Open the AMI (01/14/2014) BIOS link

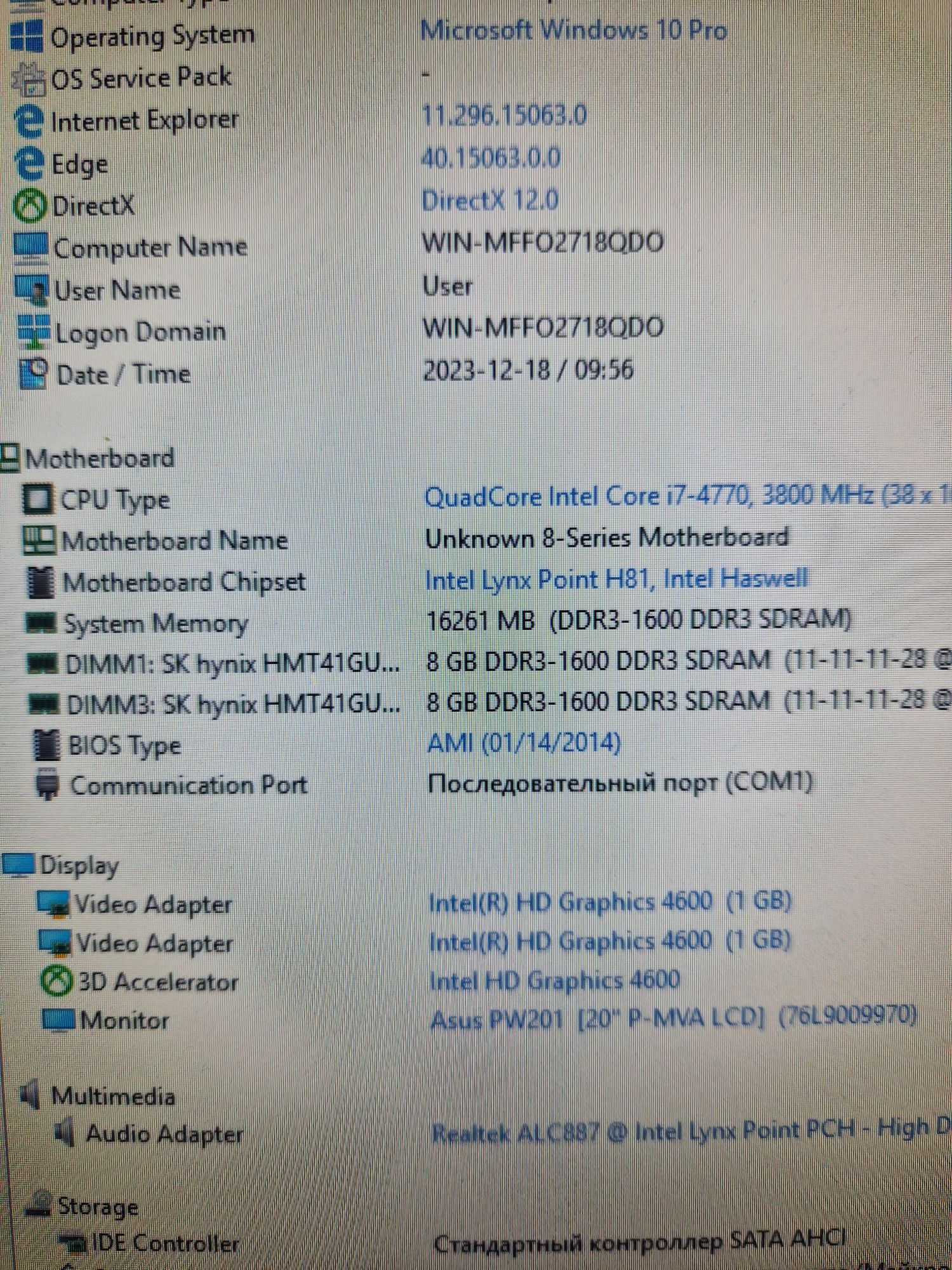click(524, 742)
